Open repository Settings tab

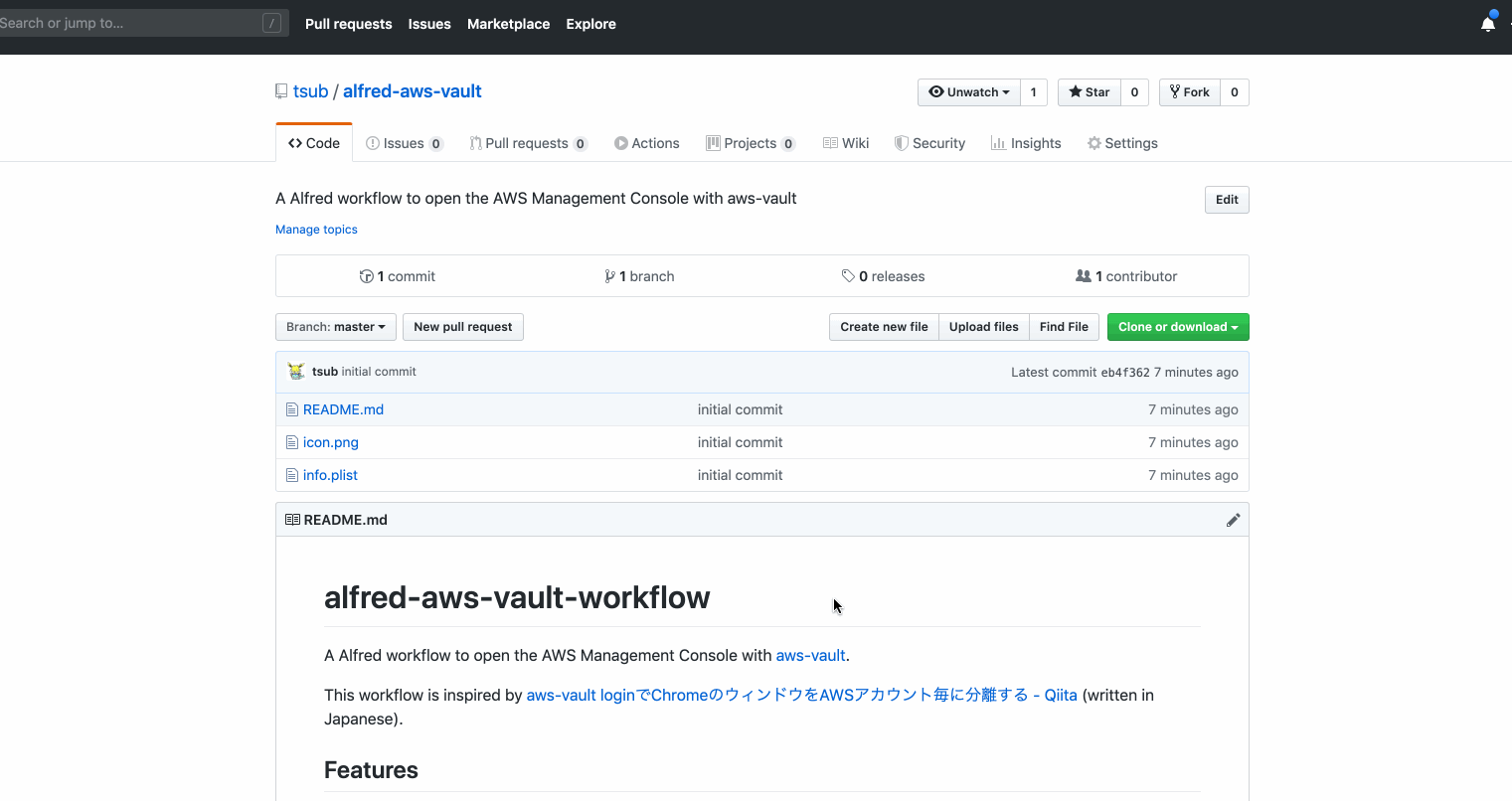click(x=1122, y=143)
